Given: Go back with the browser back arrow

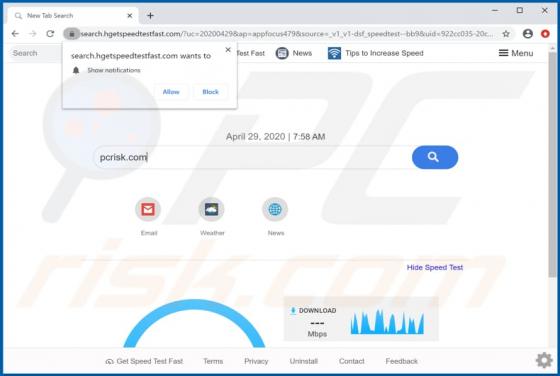Looking at the screenshot, I should [15, 34].
